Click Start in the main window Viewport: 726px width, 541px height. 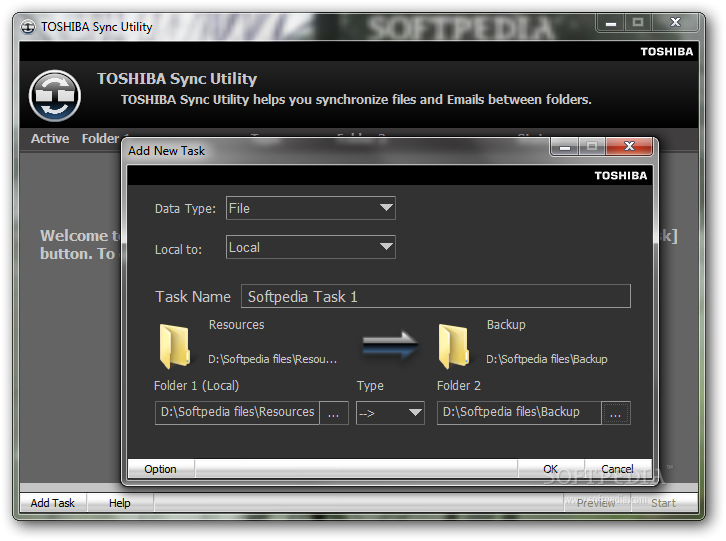(x=664, y=503)
